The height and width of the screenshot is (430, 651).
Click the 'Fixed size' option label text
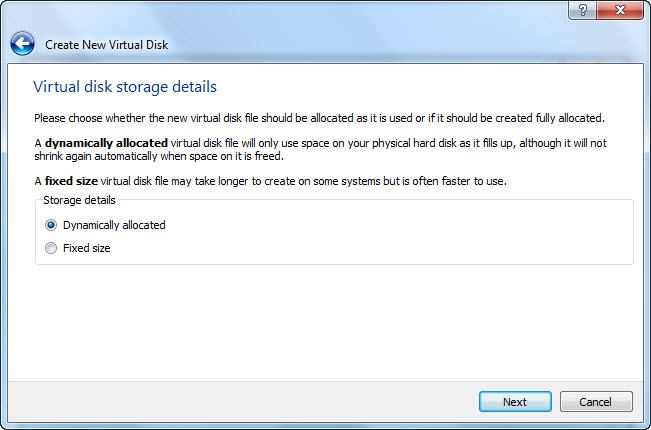(86, 248)
